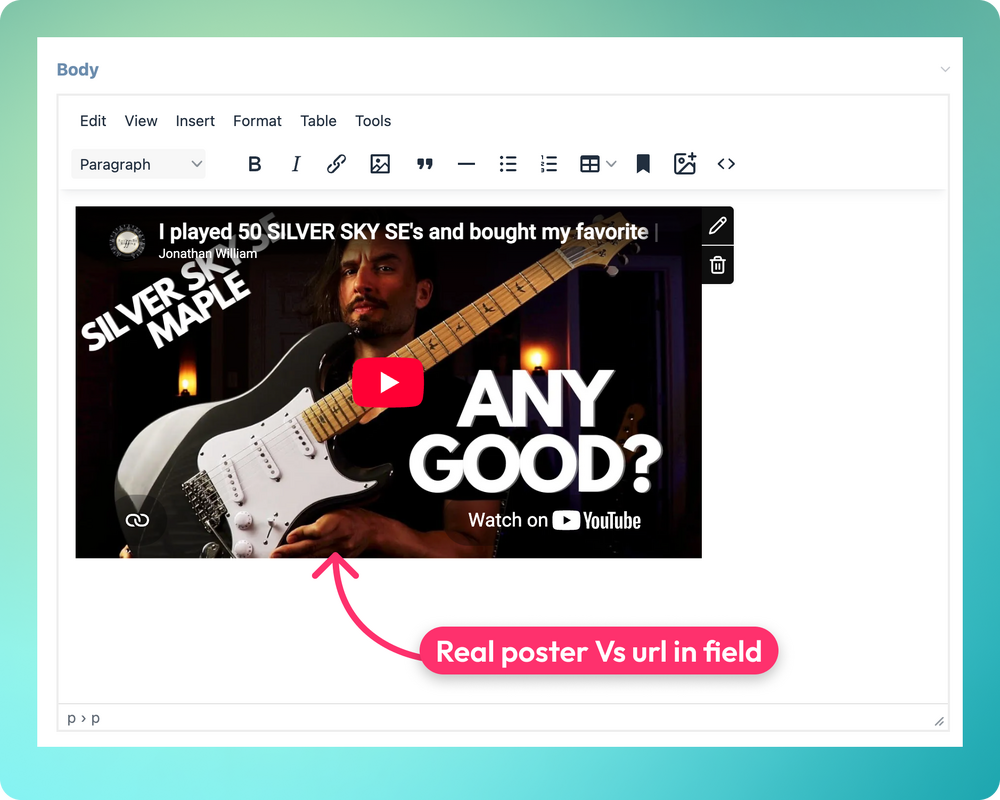Viewport: 1000px width, 800px height.
Task: Click the Body field label
Action: click(78, 70)
